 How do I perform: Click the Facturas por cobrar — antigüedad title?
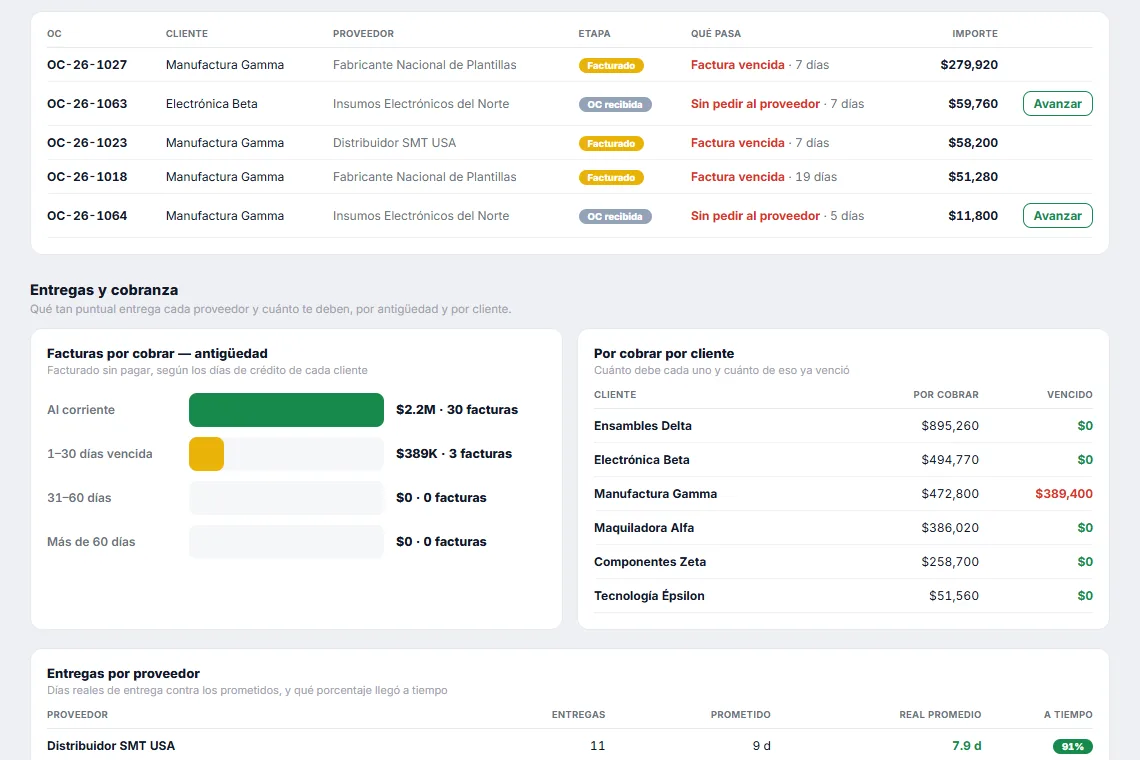[157, 353]
